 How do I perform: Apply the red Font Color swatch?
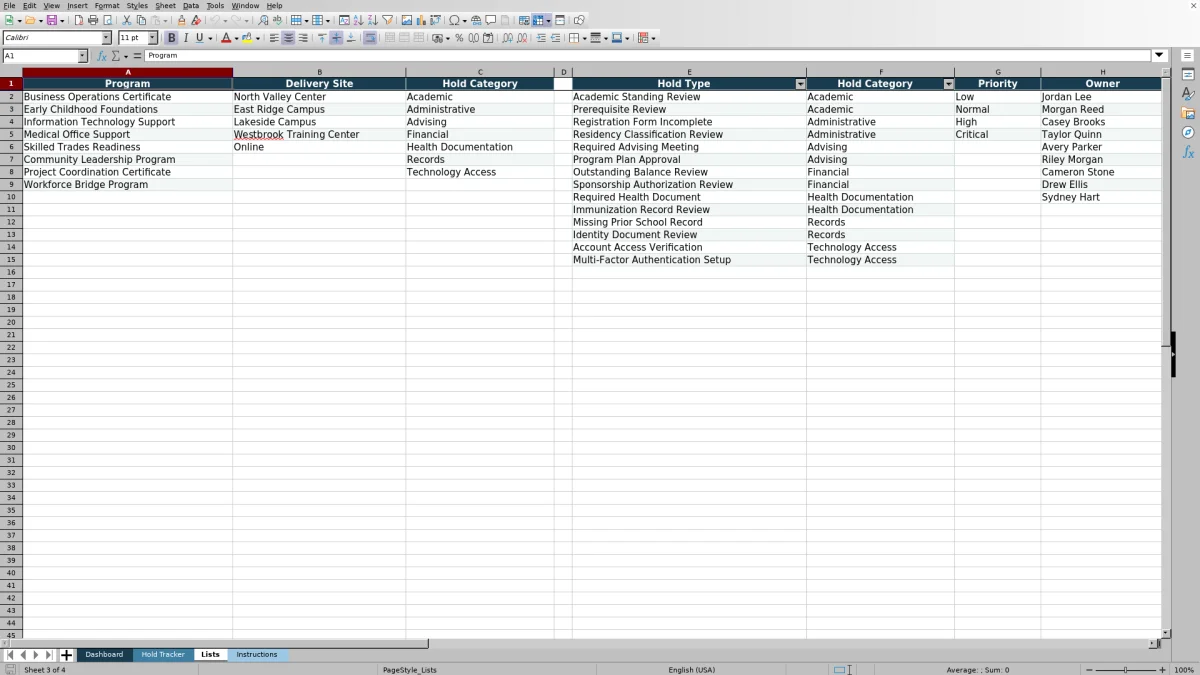point(225,38)
